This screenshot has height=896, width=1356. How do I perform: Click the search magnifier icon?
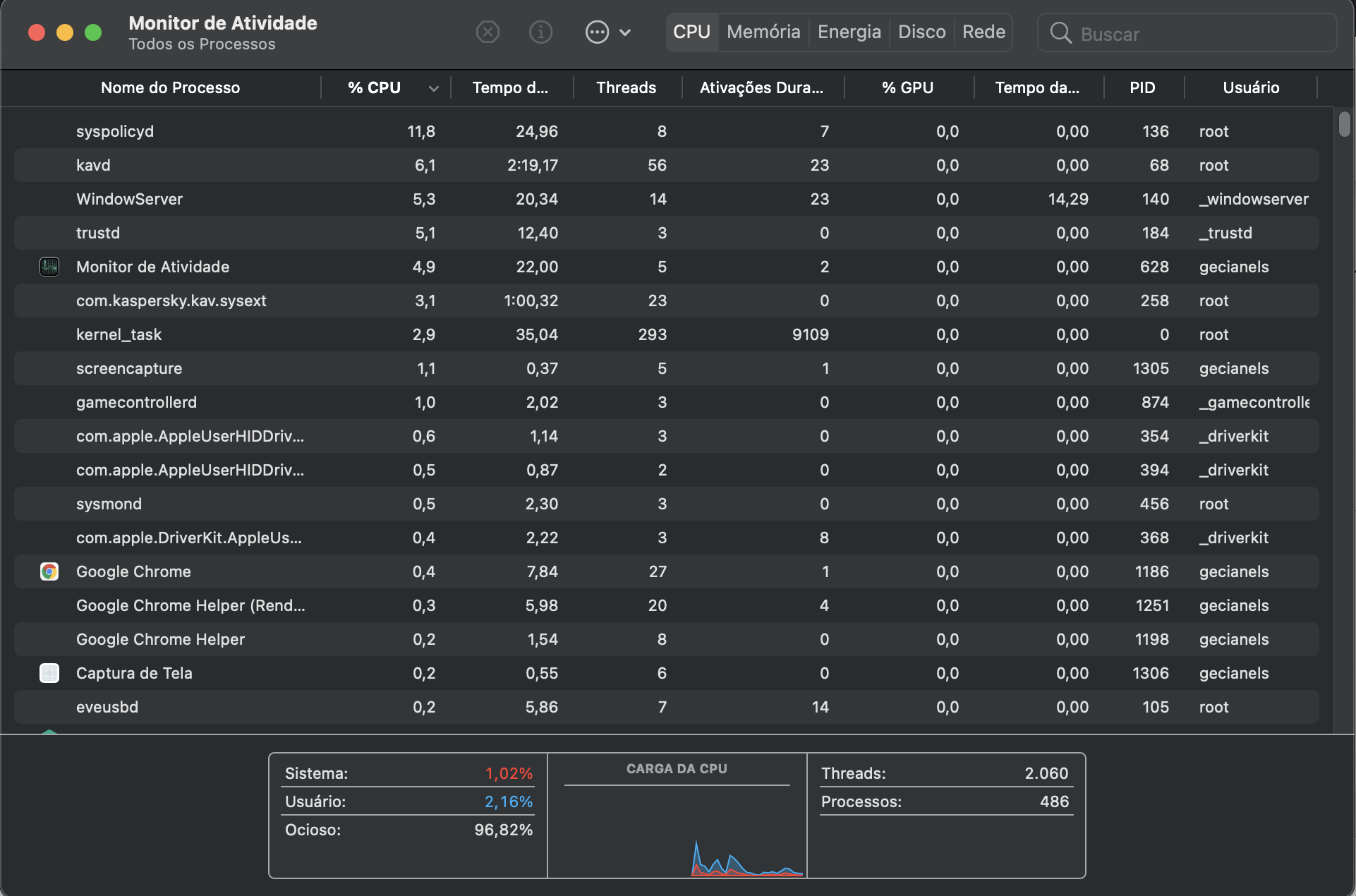click(x=1060, y=33)
